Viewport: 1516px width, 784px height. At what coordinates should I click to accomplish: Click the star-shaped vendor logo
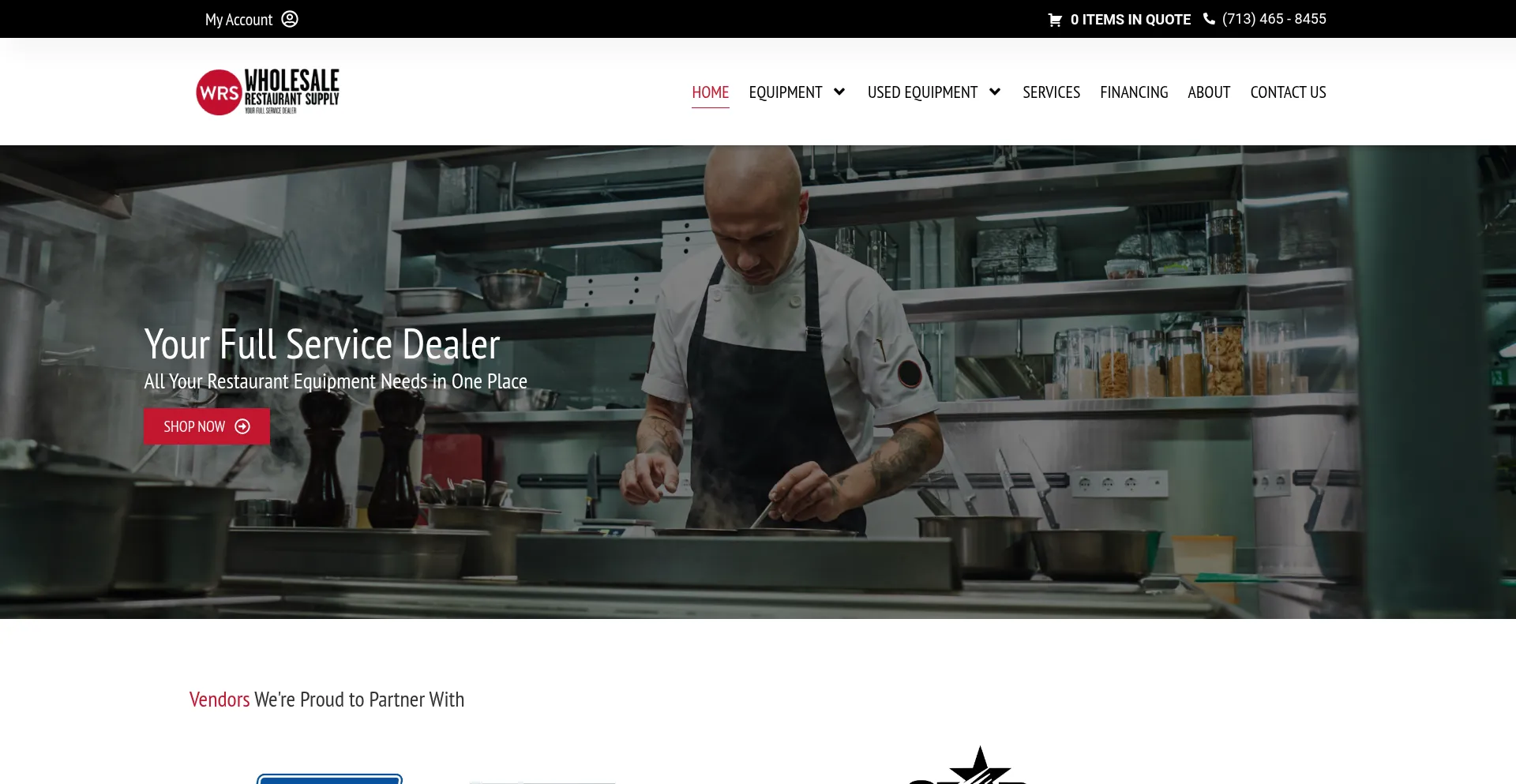coord(979,766)
